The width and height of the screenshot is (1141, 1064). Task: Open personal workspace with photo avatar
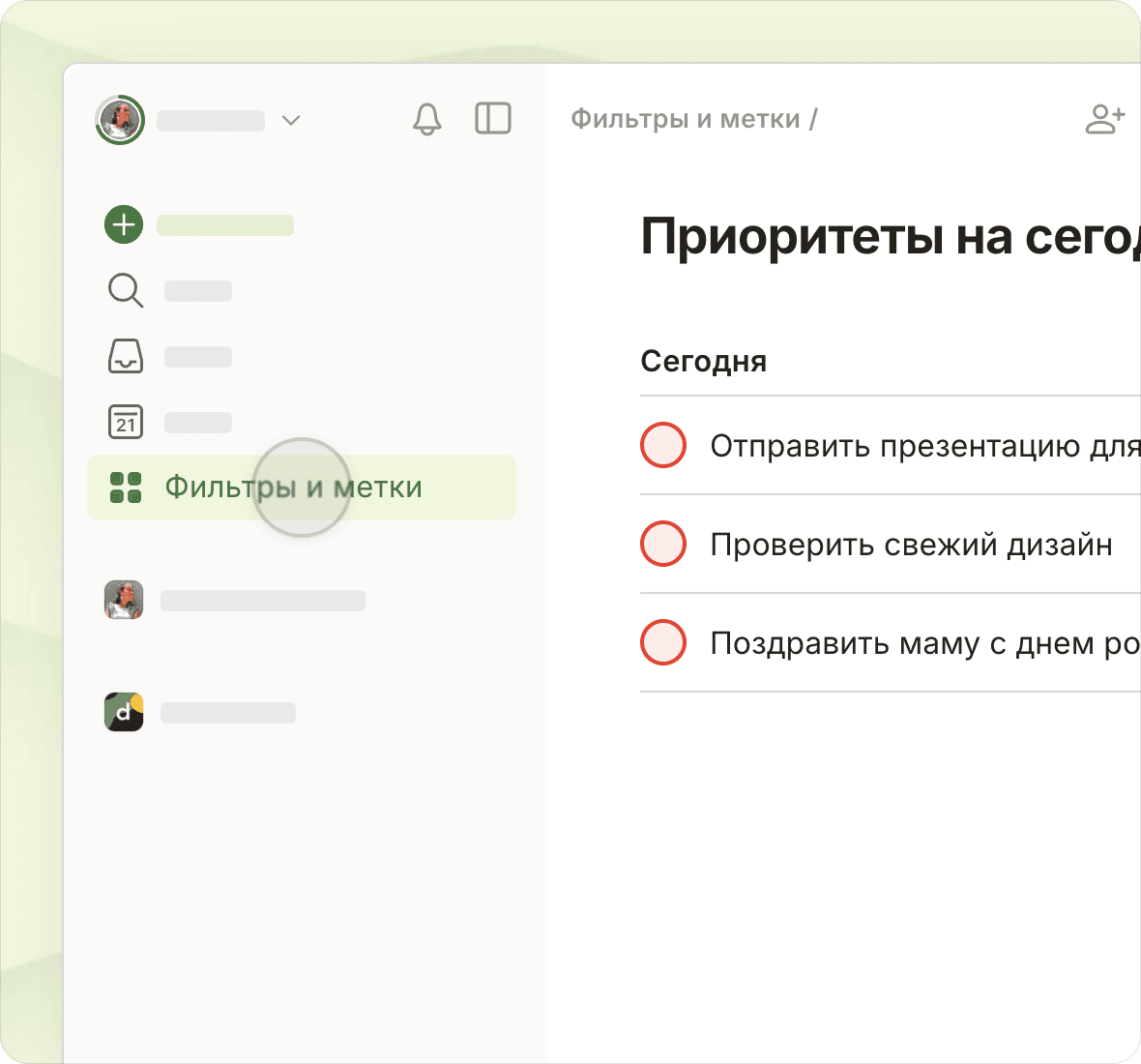click(124, 601)
